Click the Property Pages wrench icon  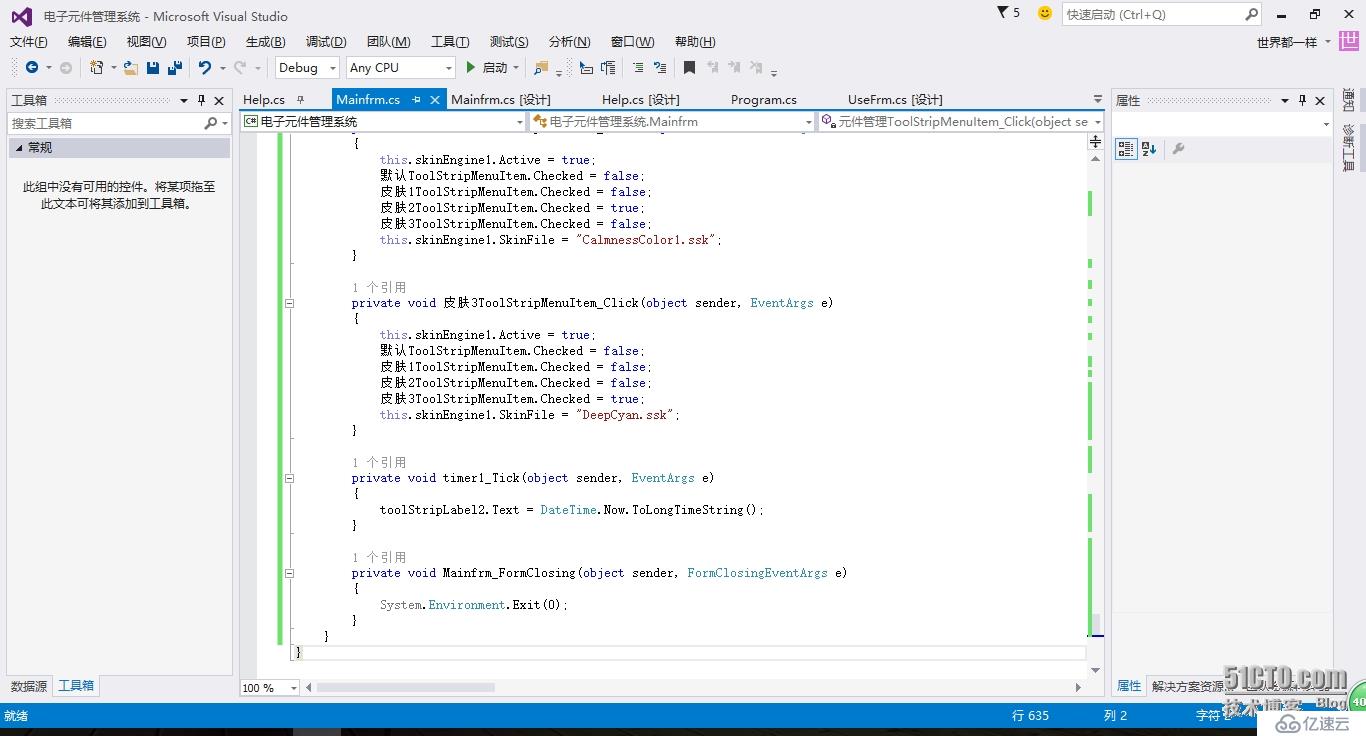[1178, 148]
